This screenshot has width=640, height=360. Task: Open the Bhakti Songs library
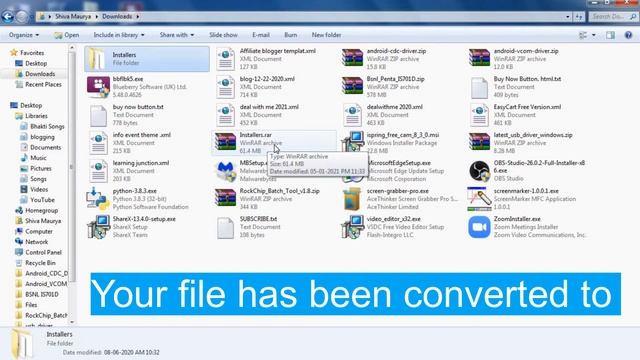tap(47, 127)
